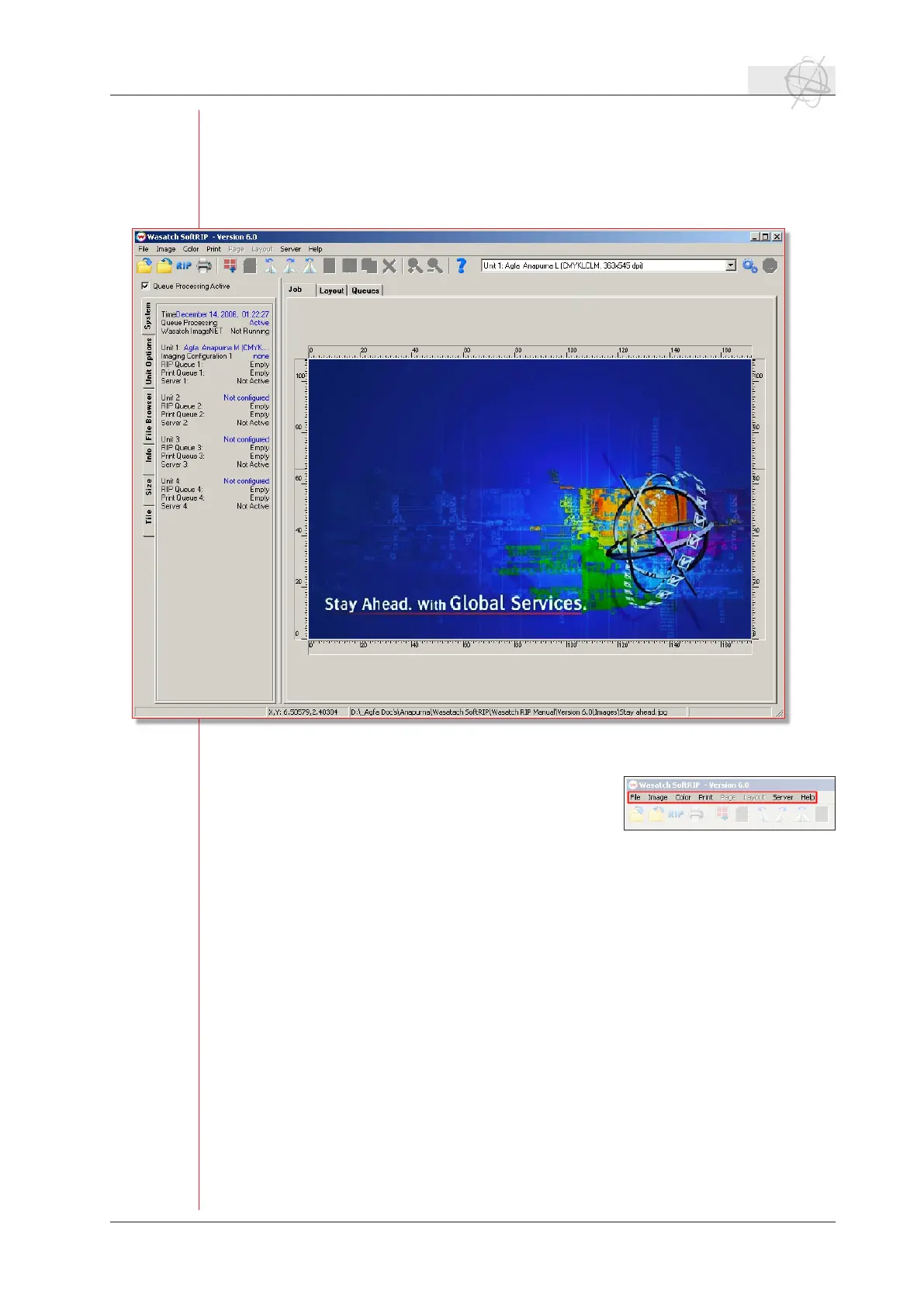This screenshot has width=924, height=1307.
Task: Click the Unit 1: Agfa Anapurna M row
Action: pyautogui.click(x=214, y=348)
